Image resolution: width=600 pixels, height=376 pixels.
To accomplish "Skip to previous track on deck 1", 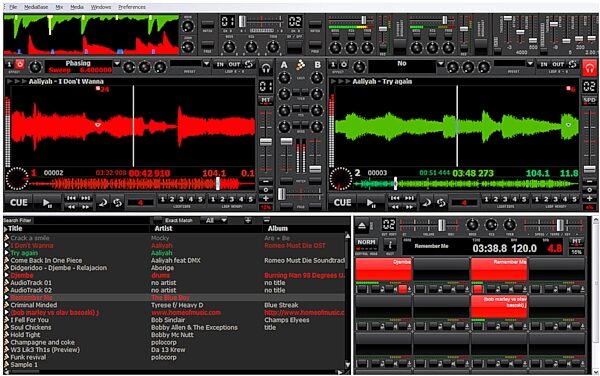I will (x=71, y=198).
